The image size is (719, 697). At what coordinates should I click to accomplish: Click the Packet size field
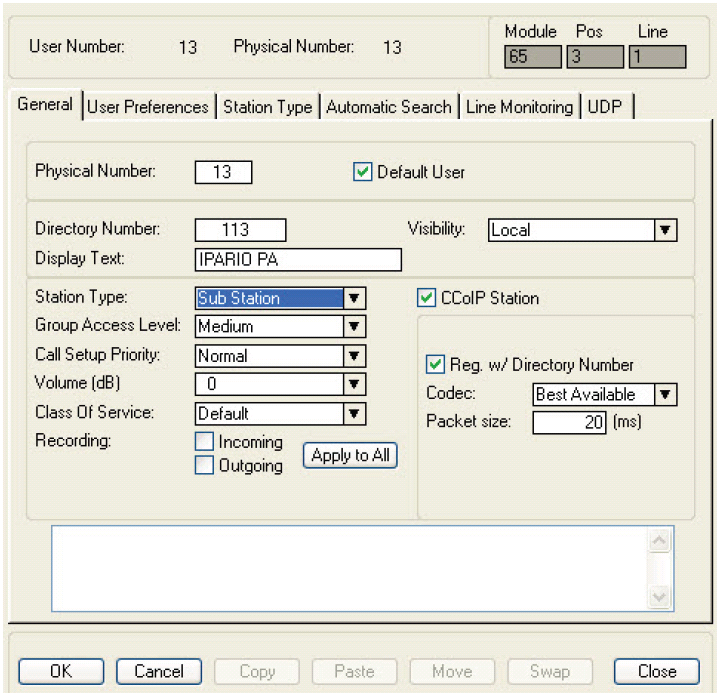click(569, 422)
